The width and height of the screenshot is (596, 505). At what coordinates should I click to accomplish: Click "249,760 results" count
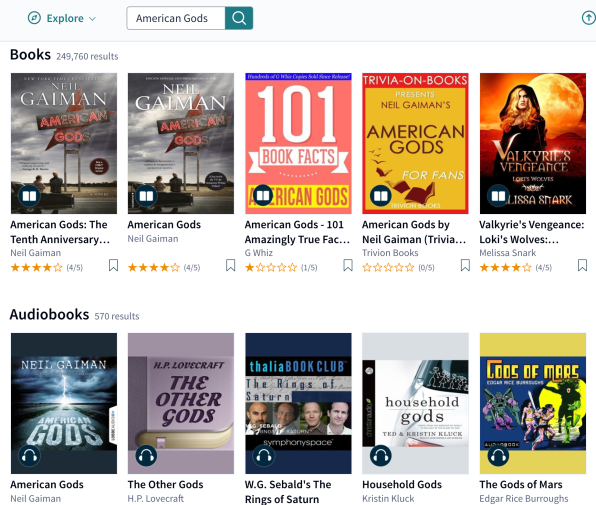pyautogui.click(x=87, y=56)
